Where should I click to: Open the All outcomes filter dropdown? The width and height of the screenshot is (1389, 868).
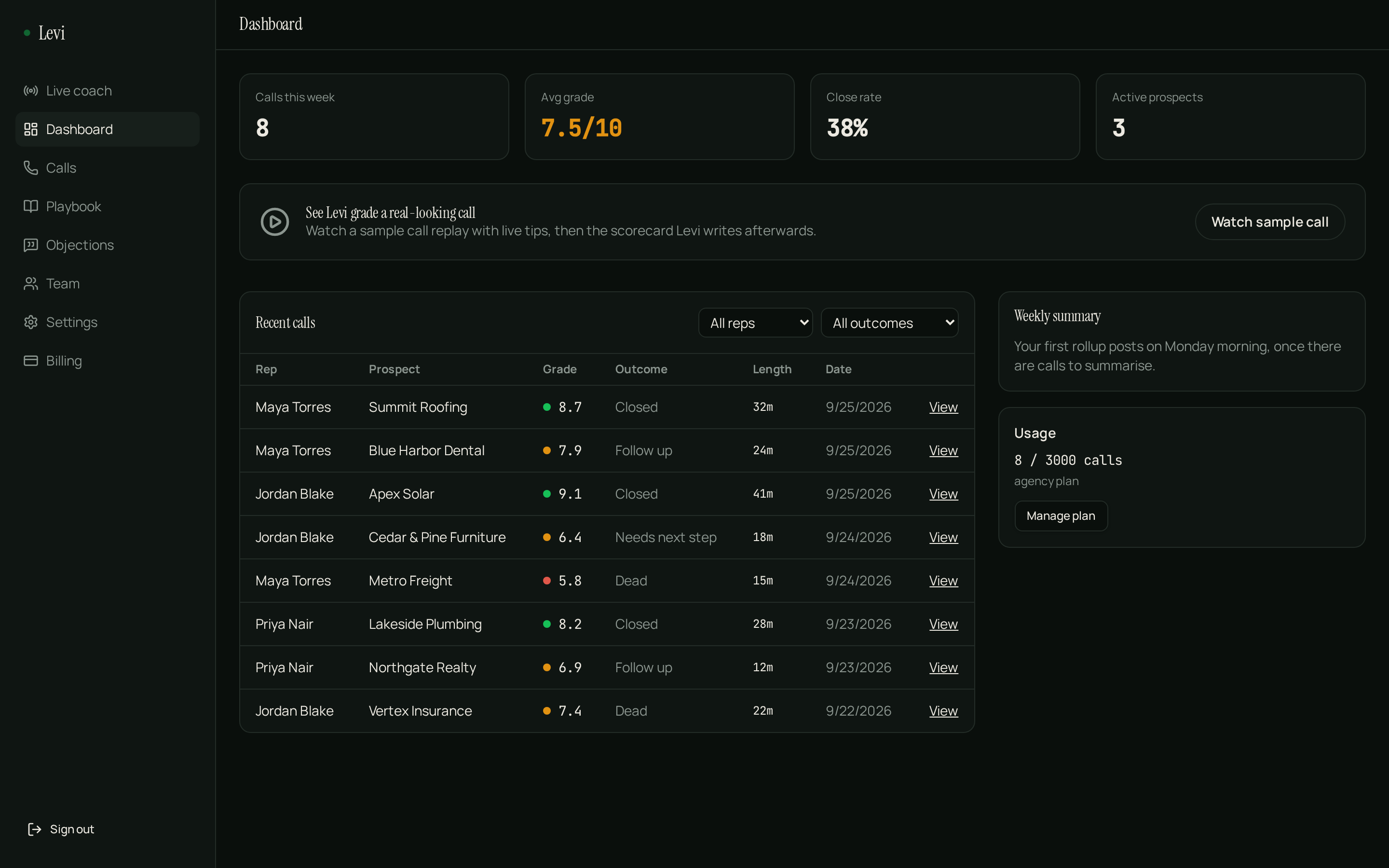(x=889, y=323)
